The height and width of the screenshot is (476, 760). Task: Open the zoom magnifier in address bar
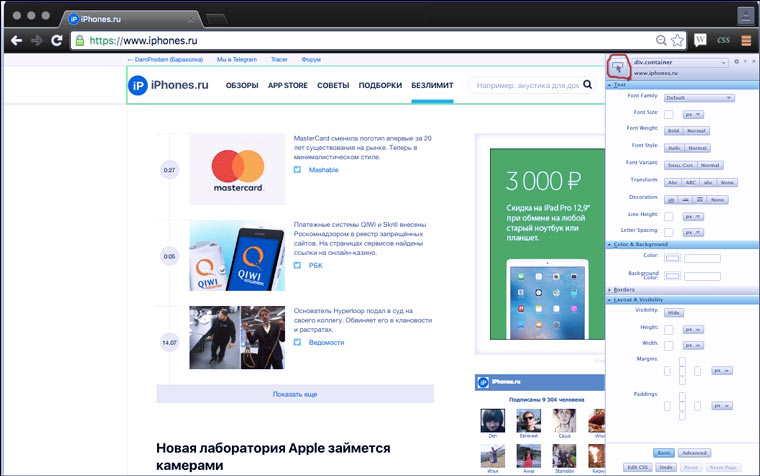661,41
